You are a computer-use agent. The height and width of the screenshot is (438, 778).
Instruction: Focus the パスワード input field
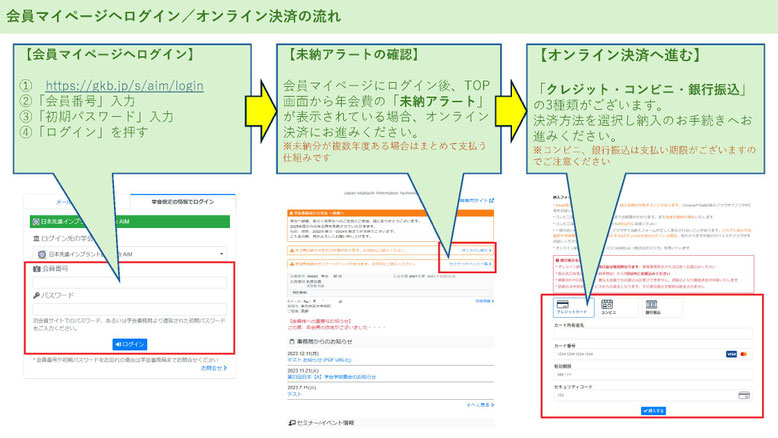tap(130, 309)
